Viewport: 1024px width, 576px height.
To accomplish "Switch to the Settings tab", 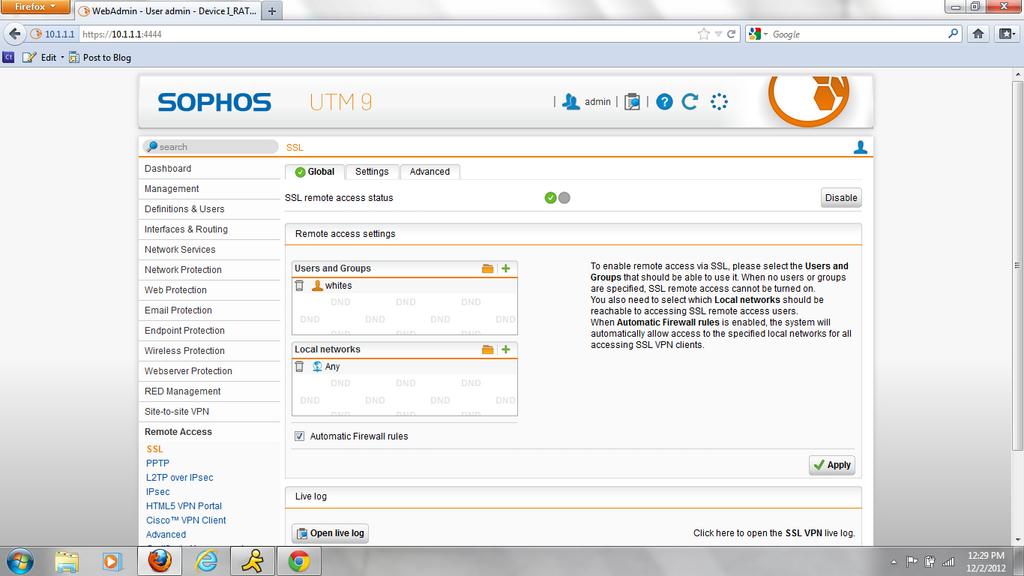I will pos(372,172).
